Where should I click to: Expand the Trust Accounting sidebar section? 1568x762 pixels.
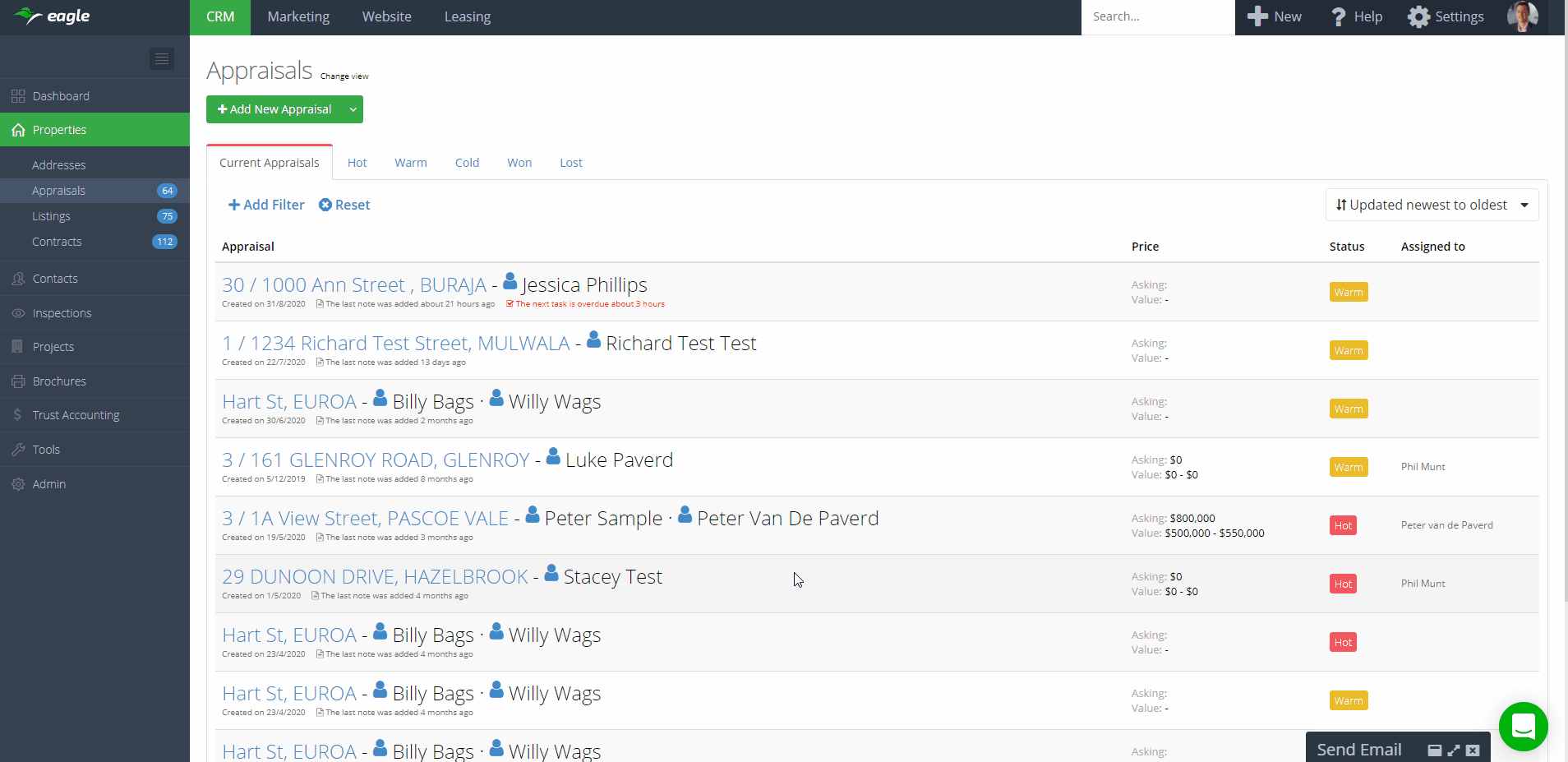coord(76,415)
